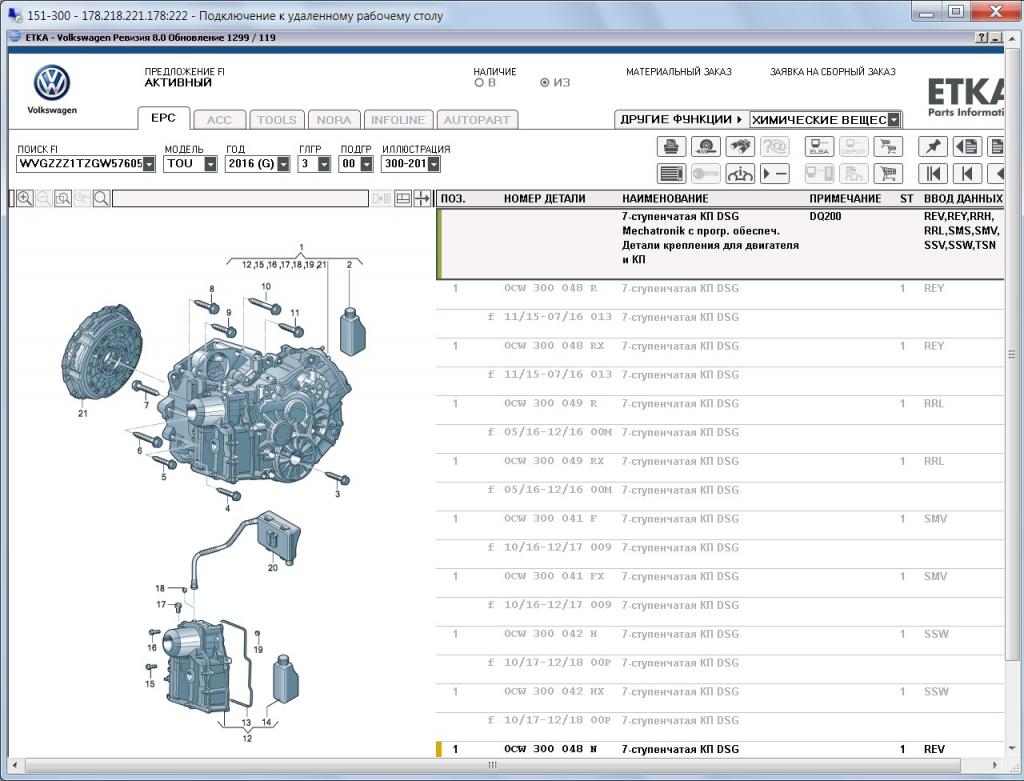The width and height of the screenshot is (1024, 781).
Task: Click the plain magnifier search icon
Action: (x=101, y=199)
